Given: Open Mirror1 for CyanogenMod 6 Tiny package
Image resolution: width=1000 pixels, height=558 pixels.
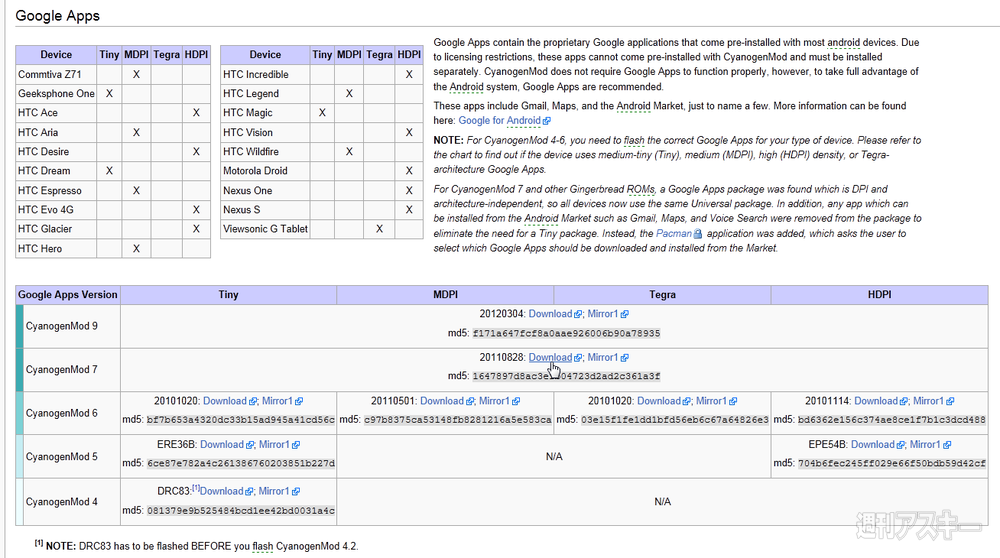Looking at the screenshot, I should (275, 401).
